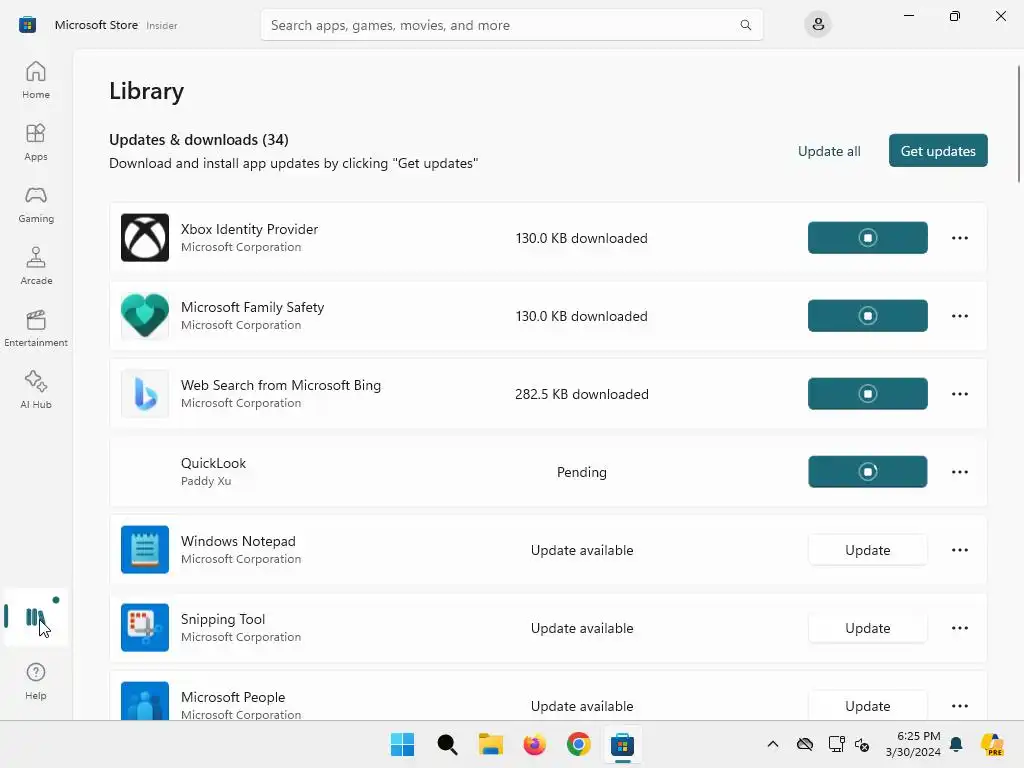Select the QuickLook app name

(x=214, y=463)
